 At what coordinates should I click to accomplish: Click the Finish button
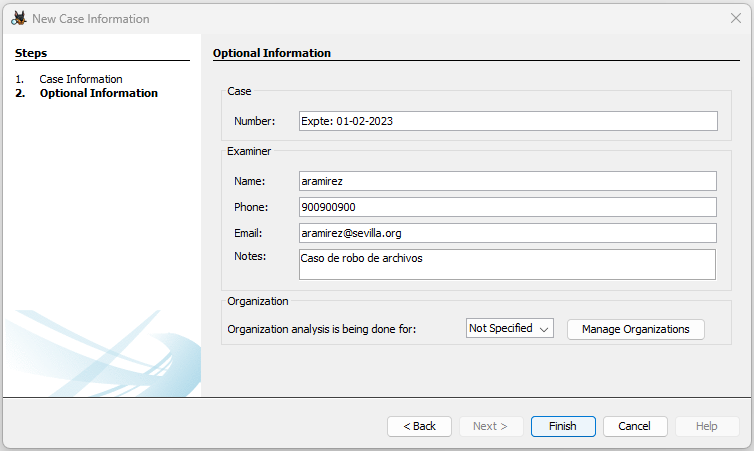(x=563, y=426)
